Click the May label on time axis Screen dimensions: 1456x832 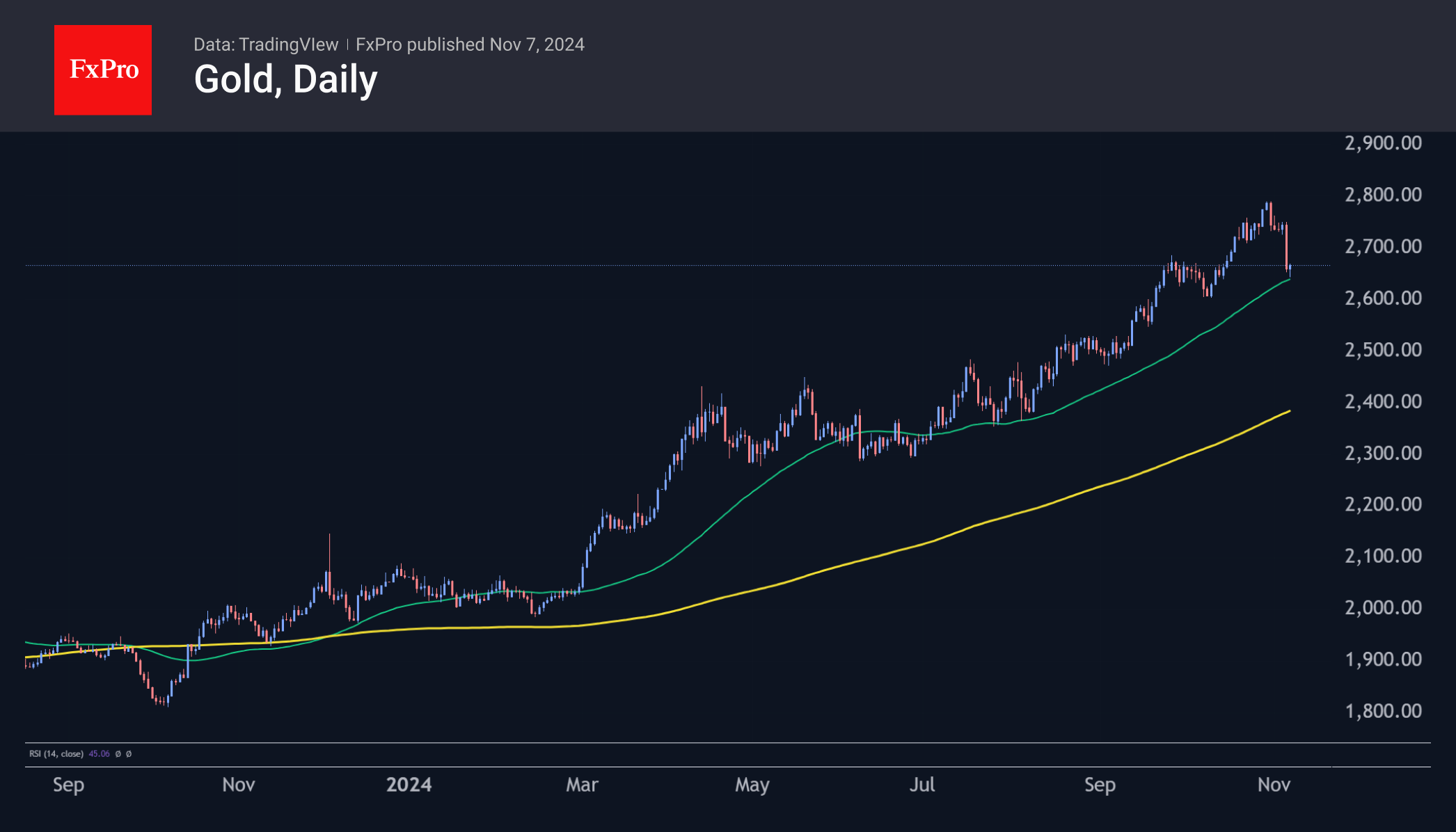(752, 785)
